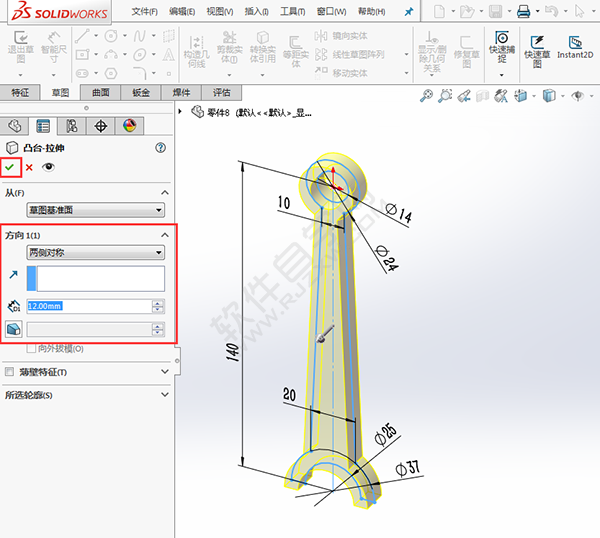Select the Line sketch tool
Image resolution: width=600 pixels, height=538 pixels.
[82, 36]
